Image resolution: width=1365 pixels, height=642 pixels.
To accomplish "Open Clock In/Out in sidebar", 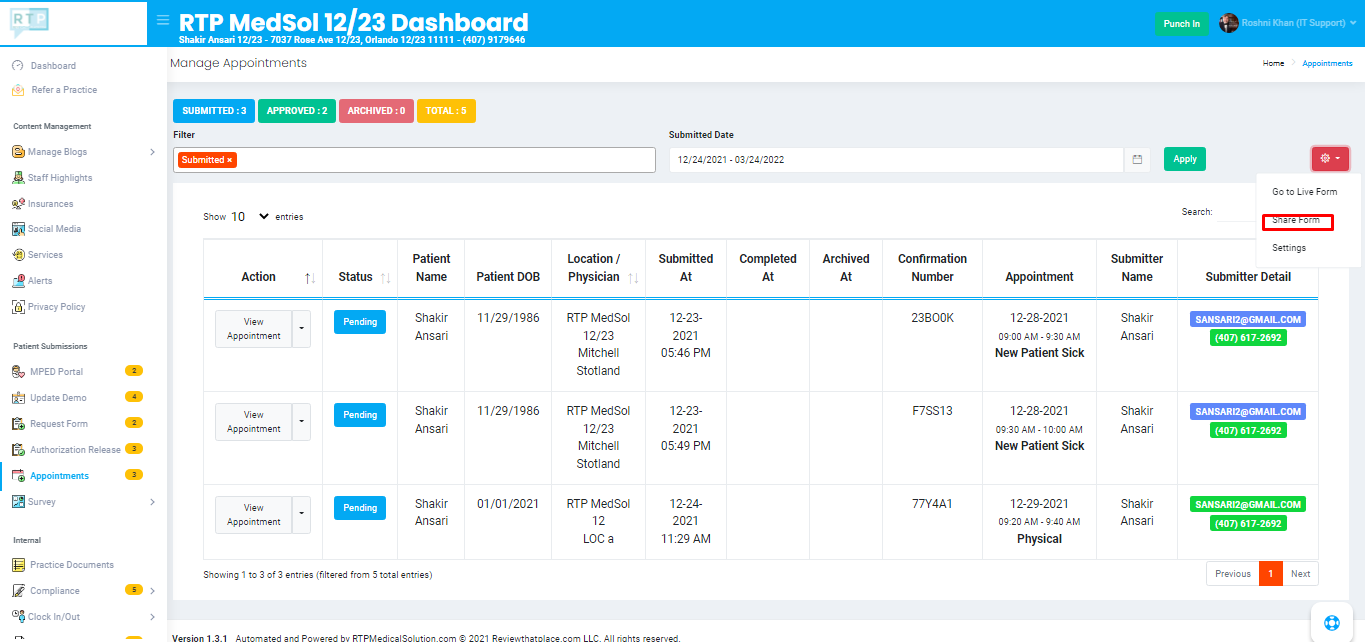I will 54,617.
